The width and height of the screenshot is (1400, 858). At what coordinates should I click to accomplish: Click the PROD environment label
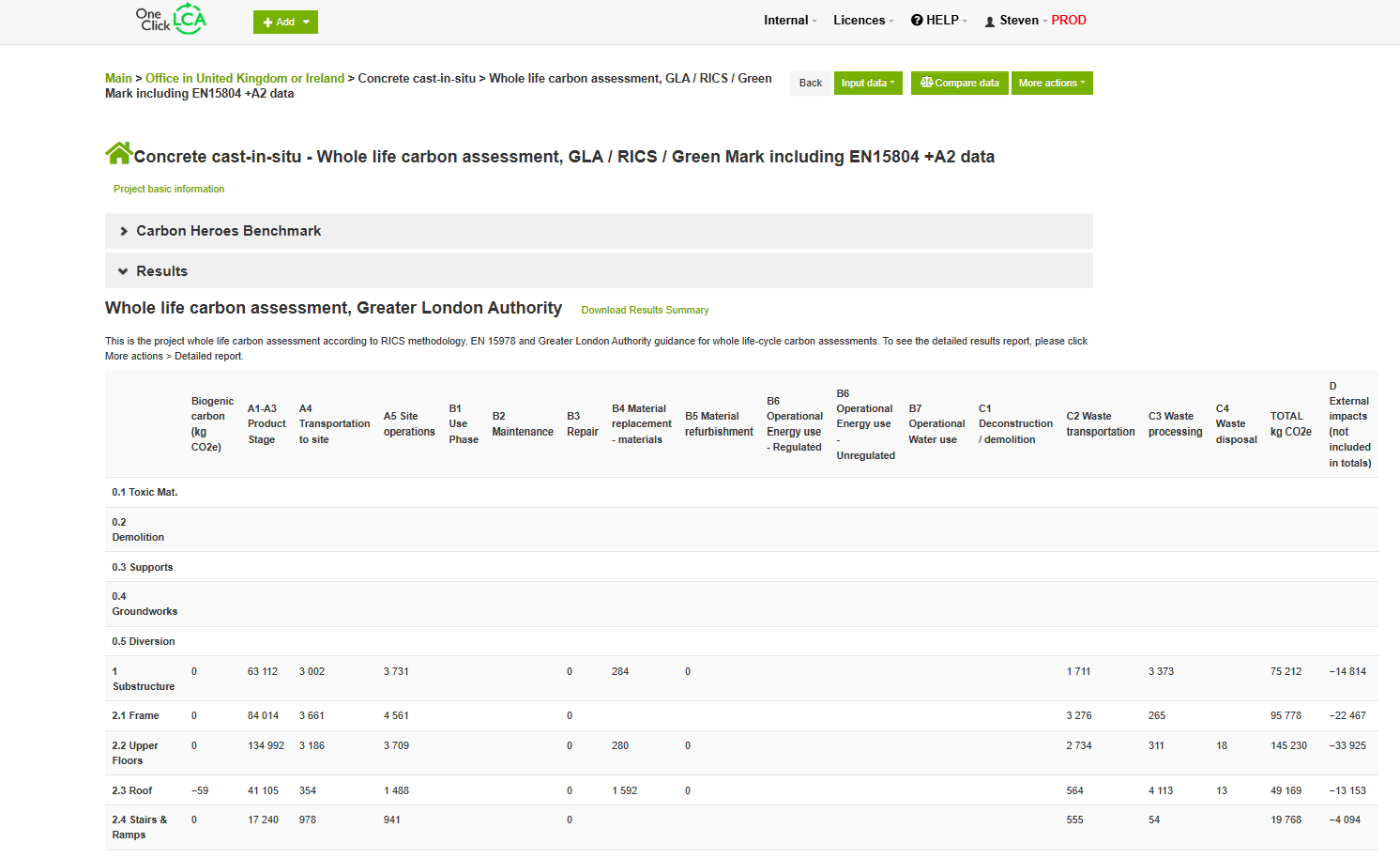[1068, 21]
